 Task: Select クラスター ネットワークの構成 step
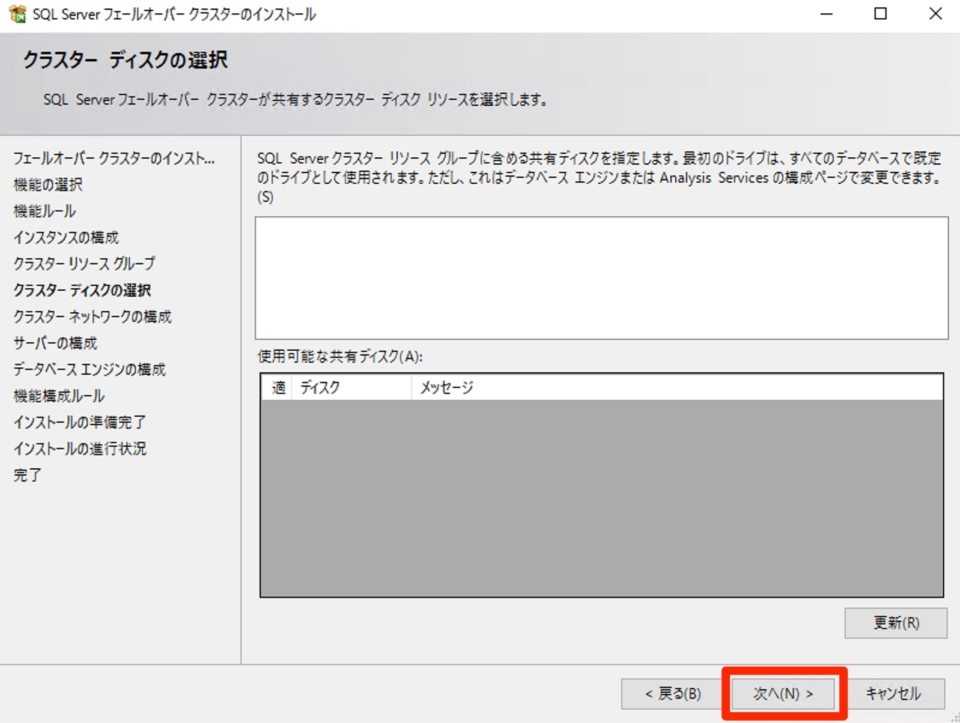[x=92, y=317]
